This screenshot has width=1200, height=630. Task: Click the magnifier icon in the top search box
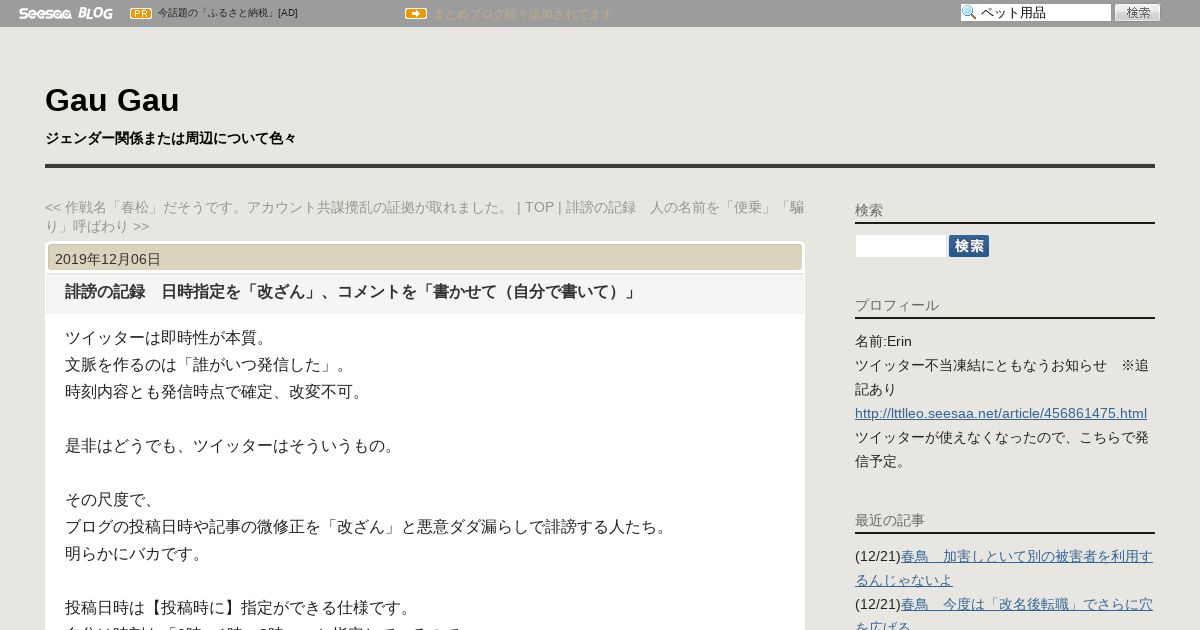(x=969, y=13)
